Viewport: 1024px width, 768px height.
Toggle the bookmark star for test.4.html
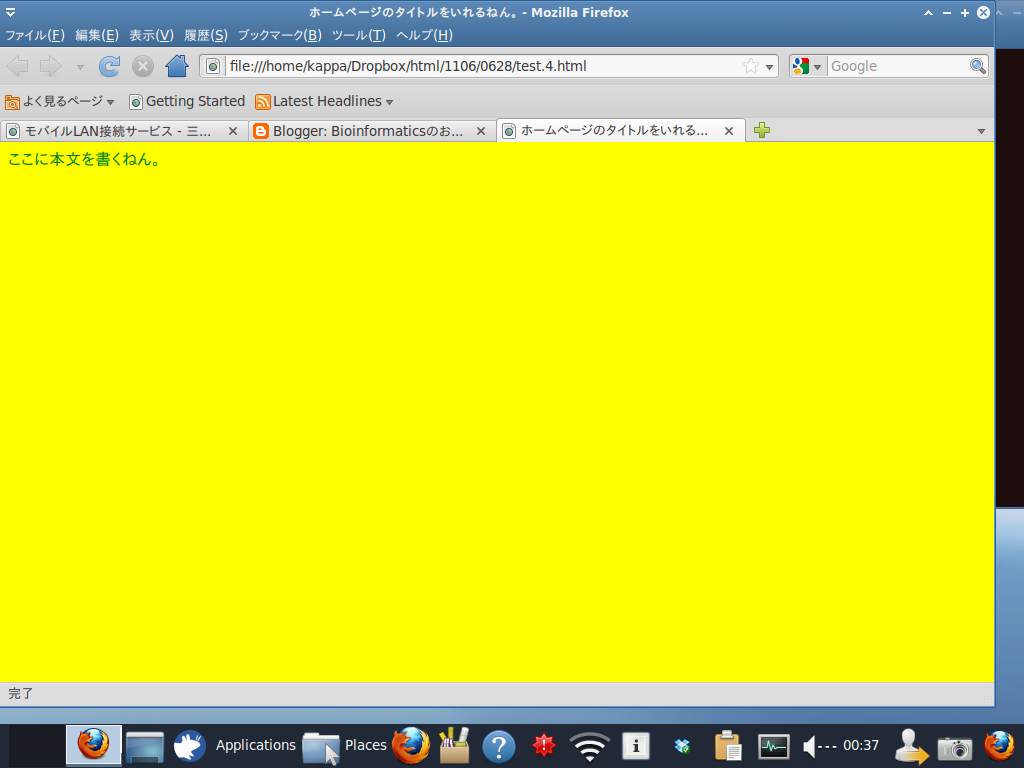coord(749,66)
